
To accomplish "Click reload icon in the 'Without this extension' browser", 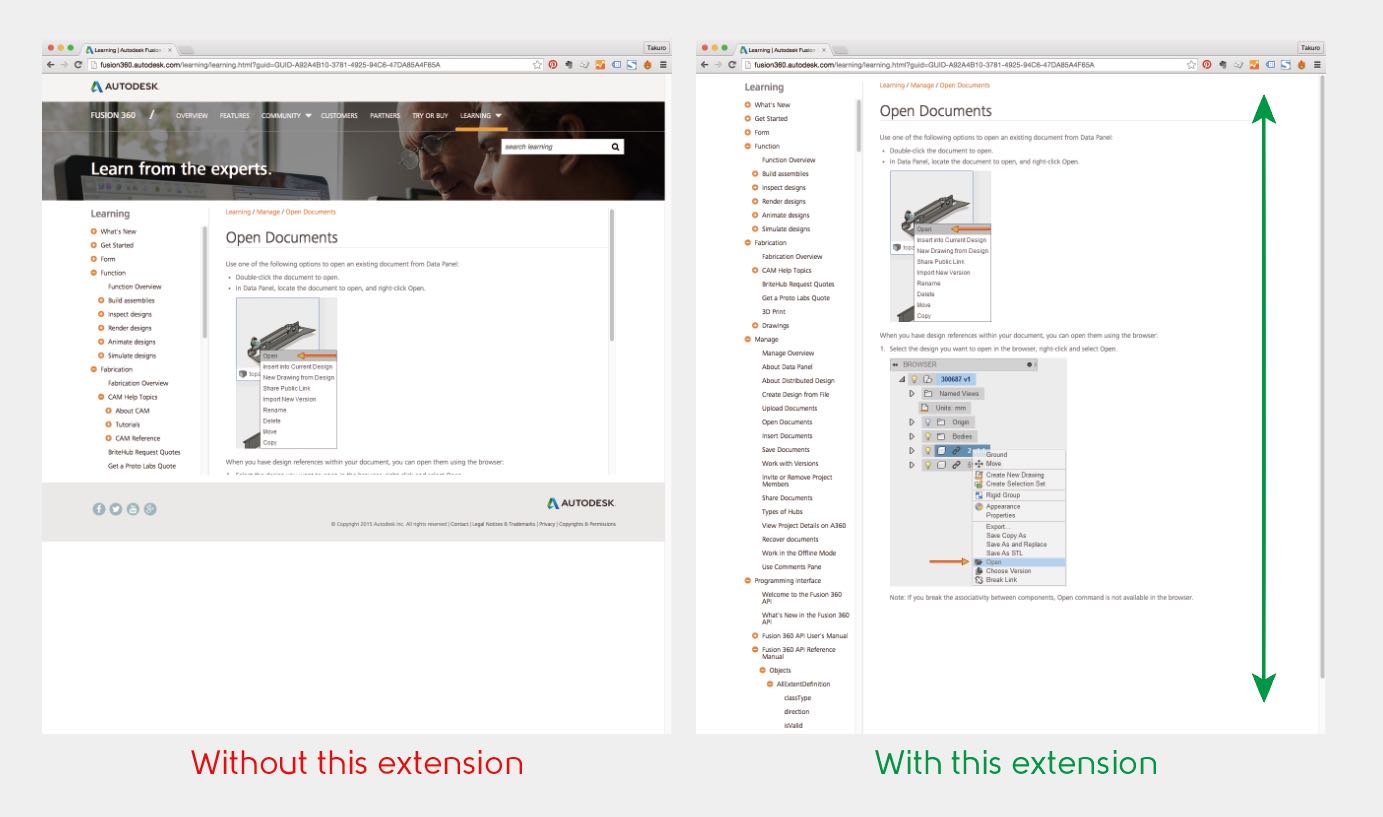I will (77, 64).
